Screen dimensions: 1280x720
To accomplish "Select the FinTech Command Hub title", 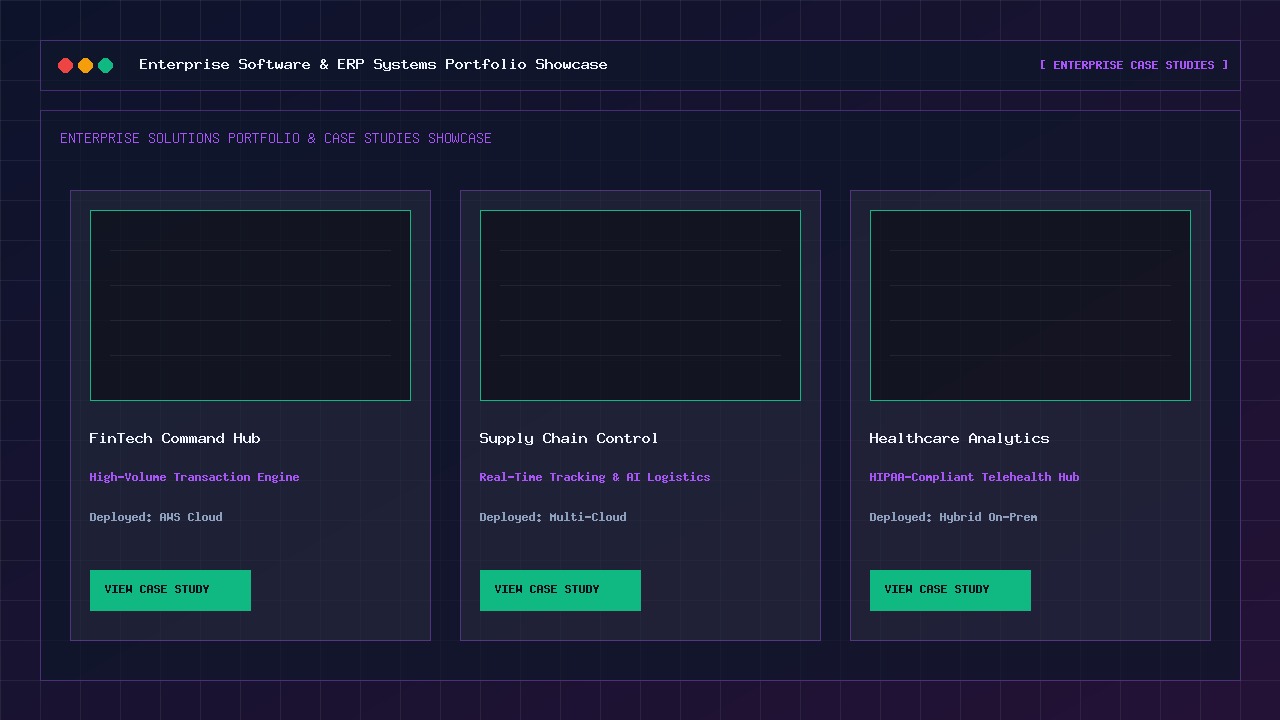I will click(175, 438).
